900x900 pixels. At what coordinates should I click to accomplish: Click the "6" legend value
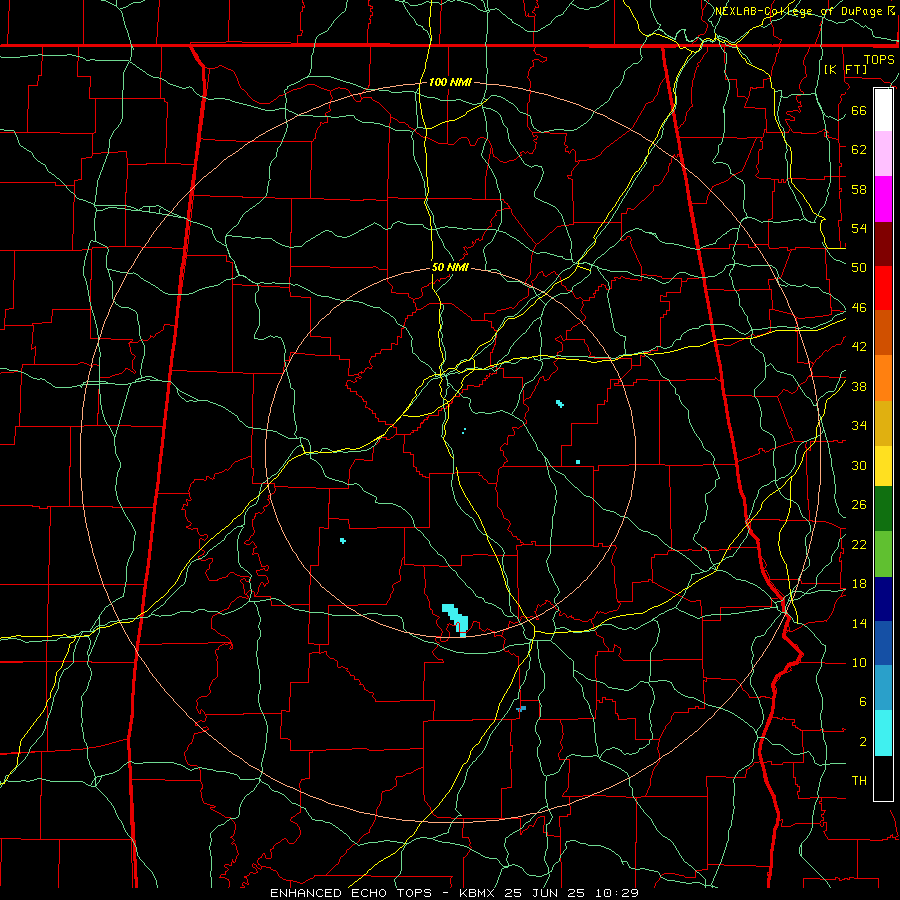(x=862, y=701)
